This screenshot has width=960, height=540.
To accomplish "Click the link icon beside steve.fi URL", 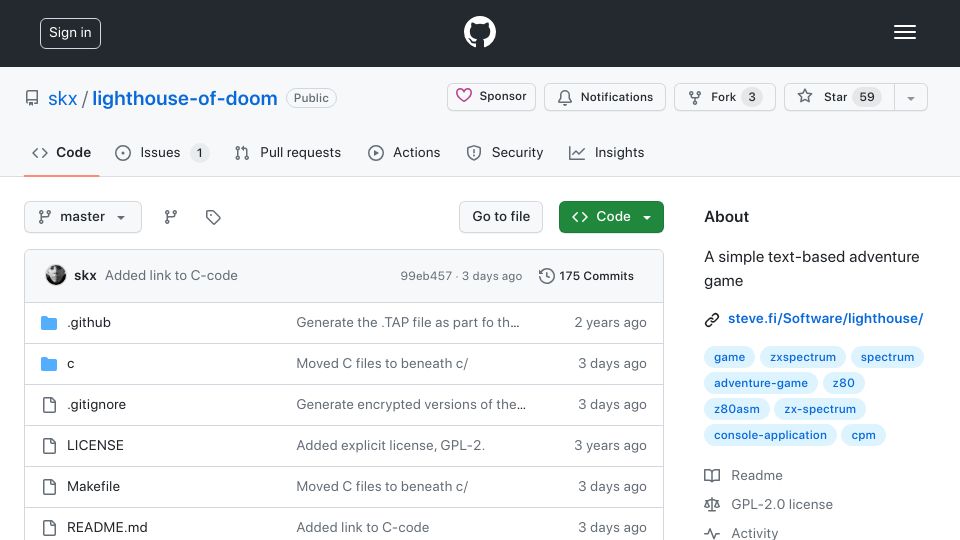I will (x=711, y=320).
